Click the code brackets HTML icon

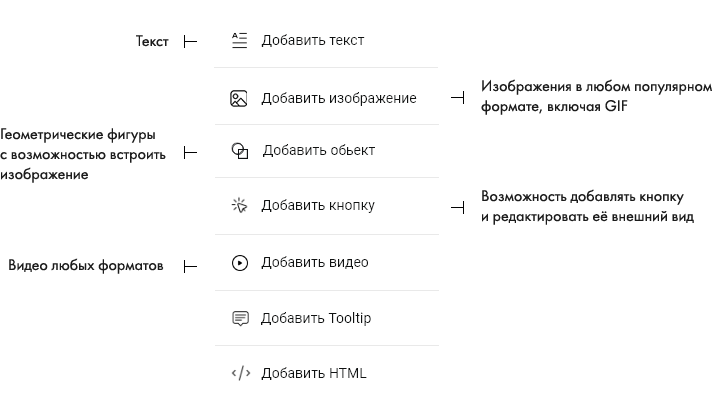coord(241,373)
